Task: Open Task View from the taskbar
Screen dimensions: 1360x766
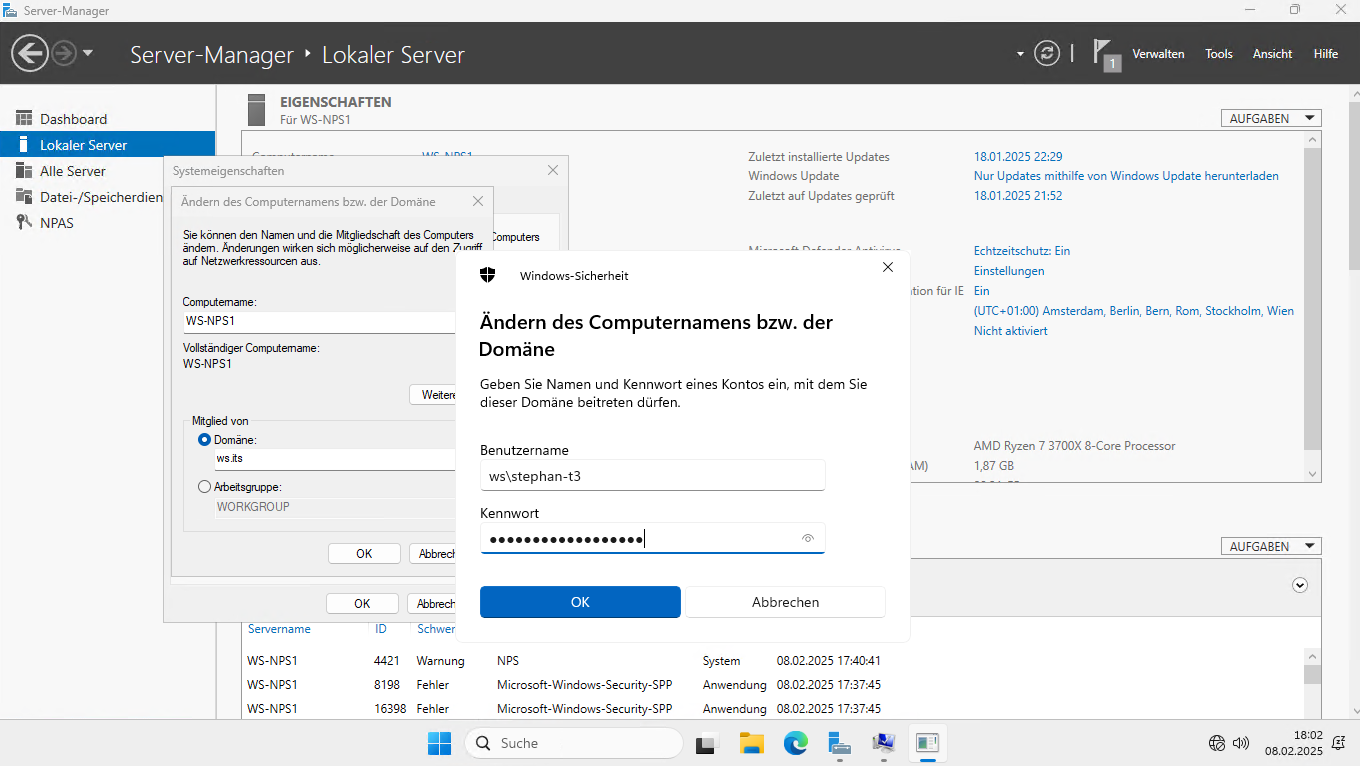Action: coord(708,743)
